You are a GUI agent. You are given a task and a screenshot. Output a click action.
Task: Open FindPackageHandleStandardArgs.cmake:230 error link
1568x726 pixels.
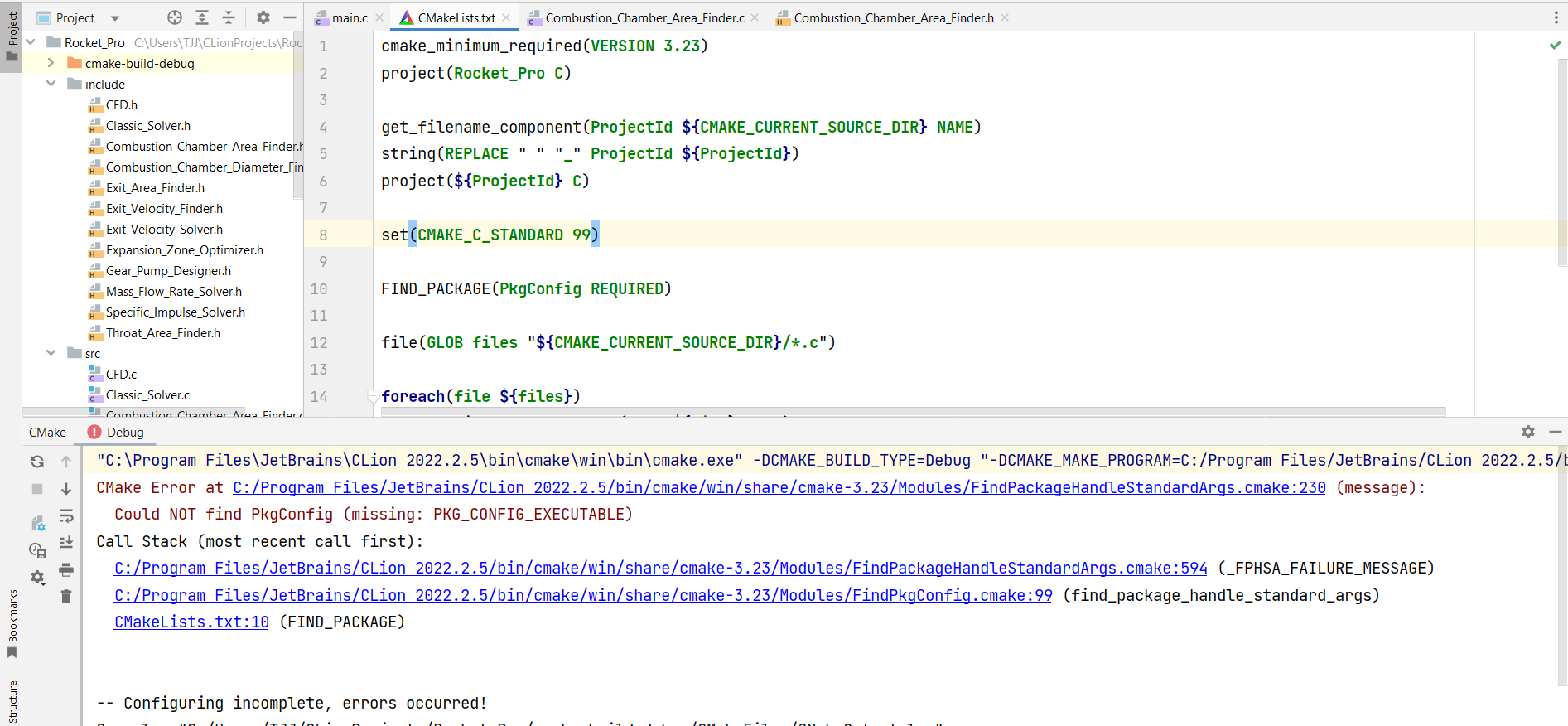(779, 487)
